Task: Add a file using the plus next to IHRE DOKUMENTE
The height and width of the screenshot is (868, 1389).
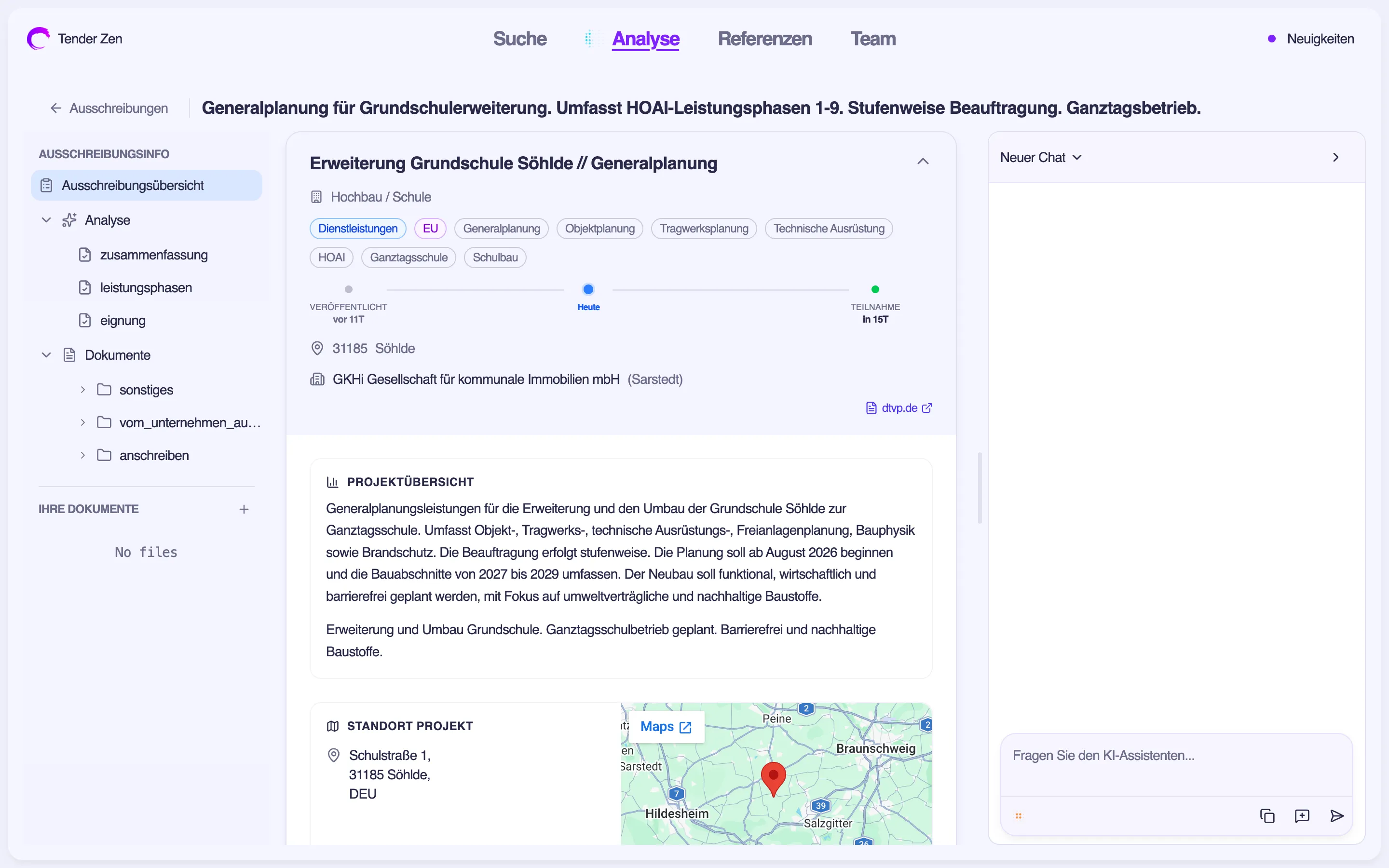Action: pos(244,509)
